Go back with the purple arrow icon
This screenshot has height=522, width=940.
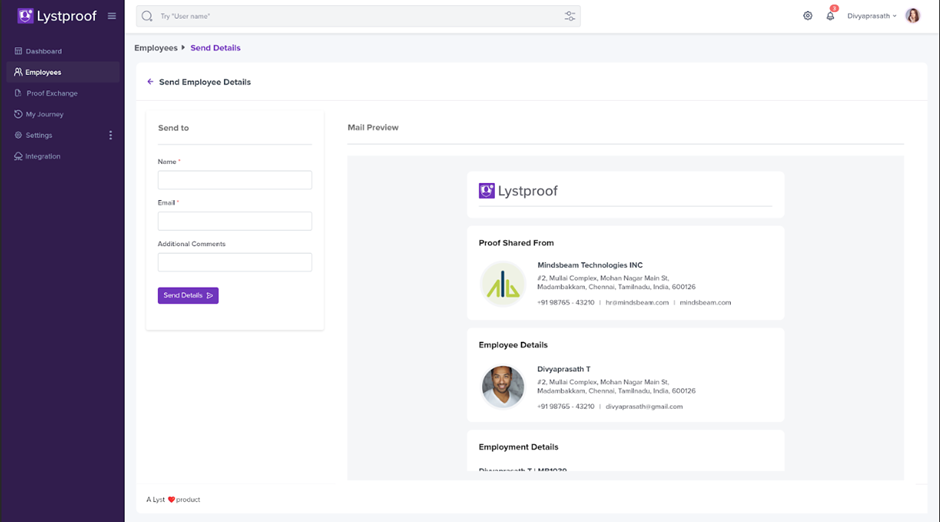[x=150, y=82]
